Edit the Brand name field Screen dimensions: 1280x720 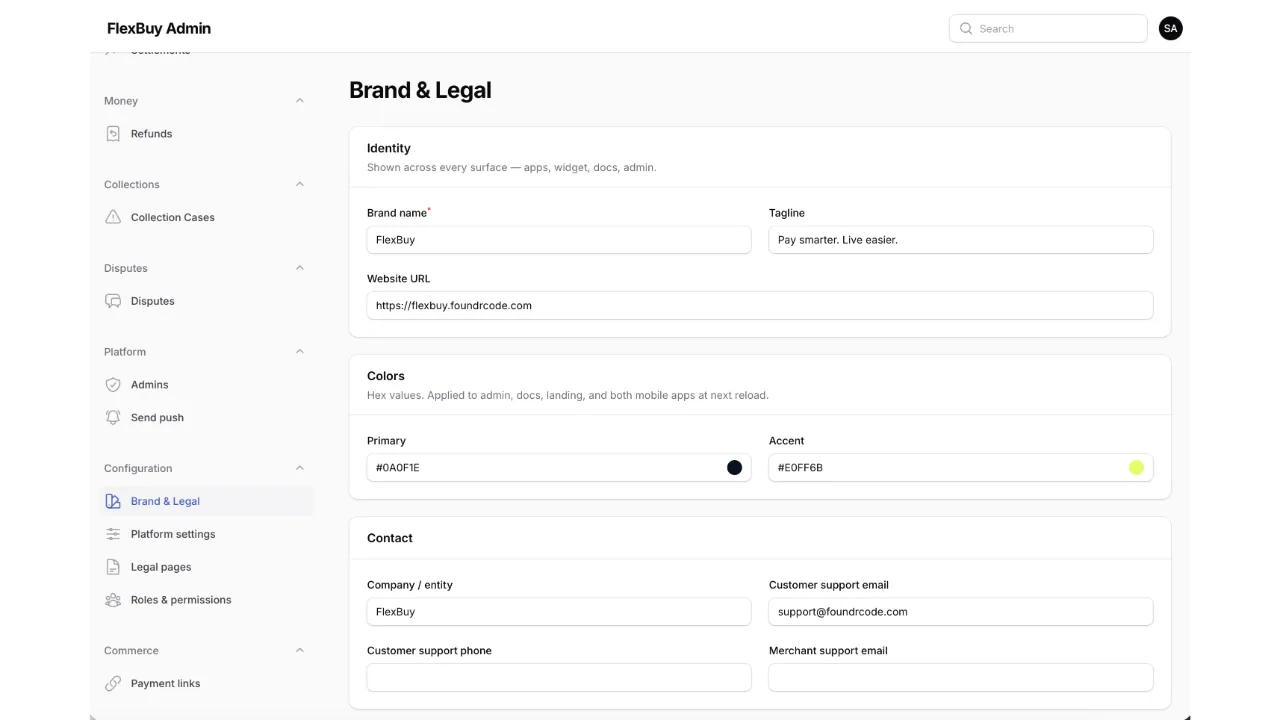(559, 240)
